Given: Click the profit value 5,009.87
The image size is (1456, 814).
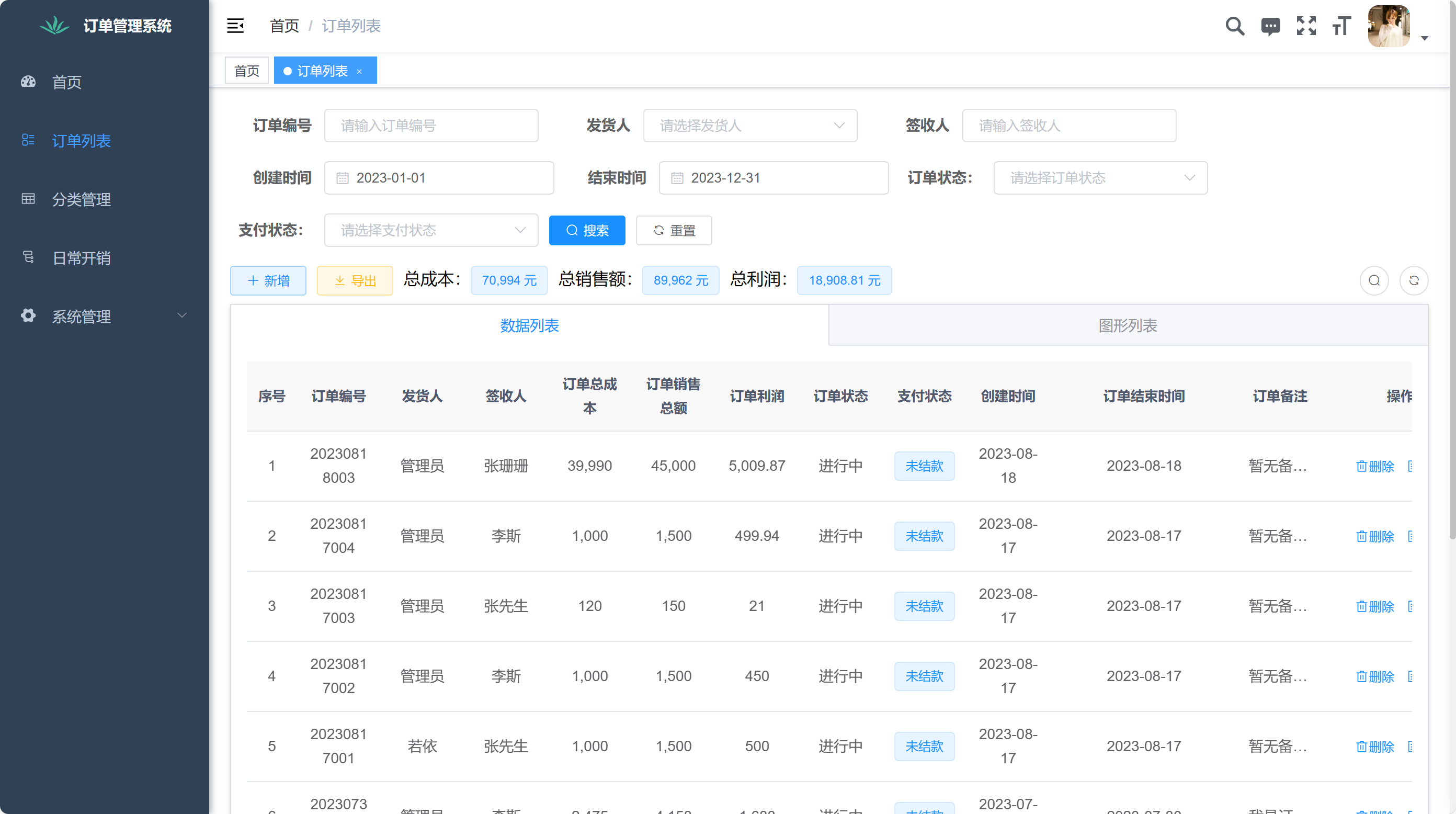Looking at the screenshot, I should (757, 466).
